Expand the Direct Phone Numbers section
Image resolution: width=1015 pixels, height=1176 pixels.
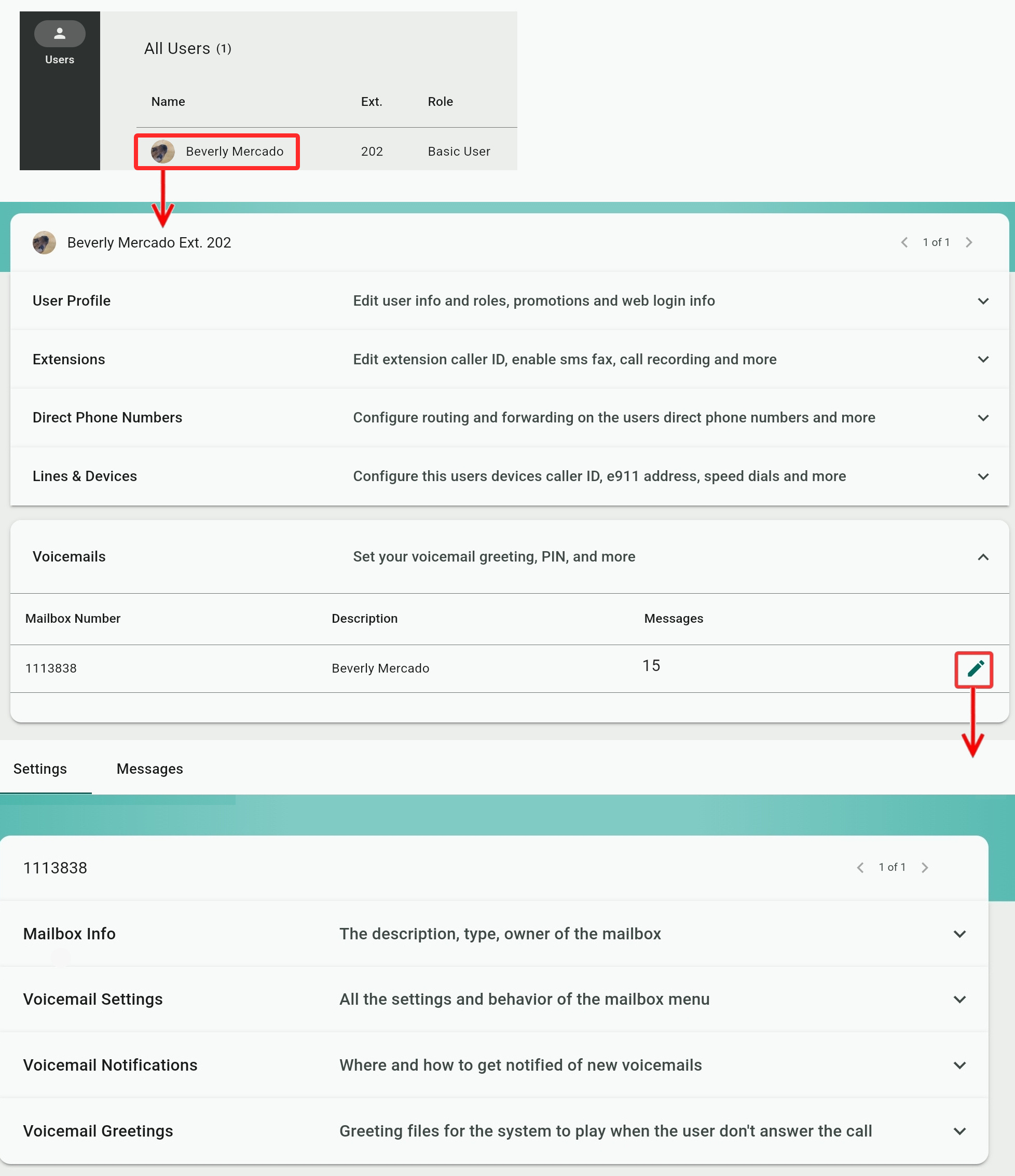click(x=983, y=418)
